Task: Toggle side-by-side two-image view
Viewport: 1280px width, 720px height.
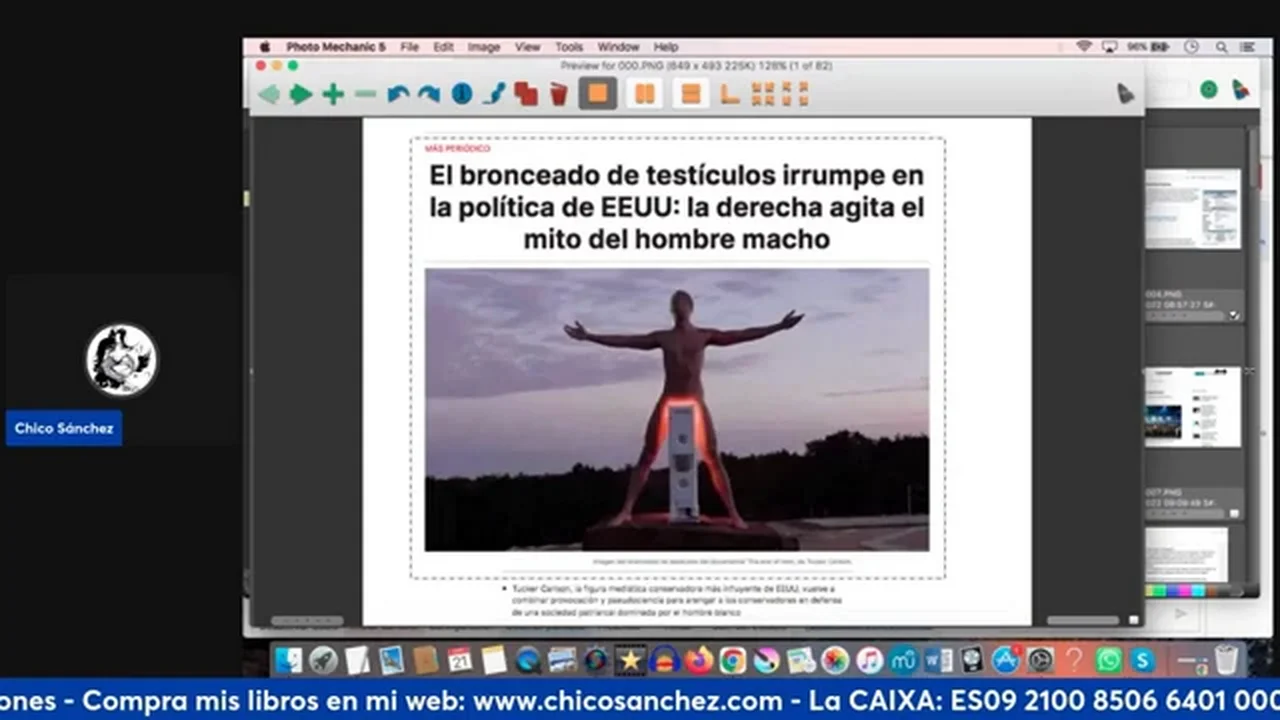Action: coord(645,94)
